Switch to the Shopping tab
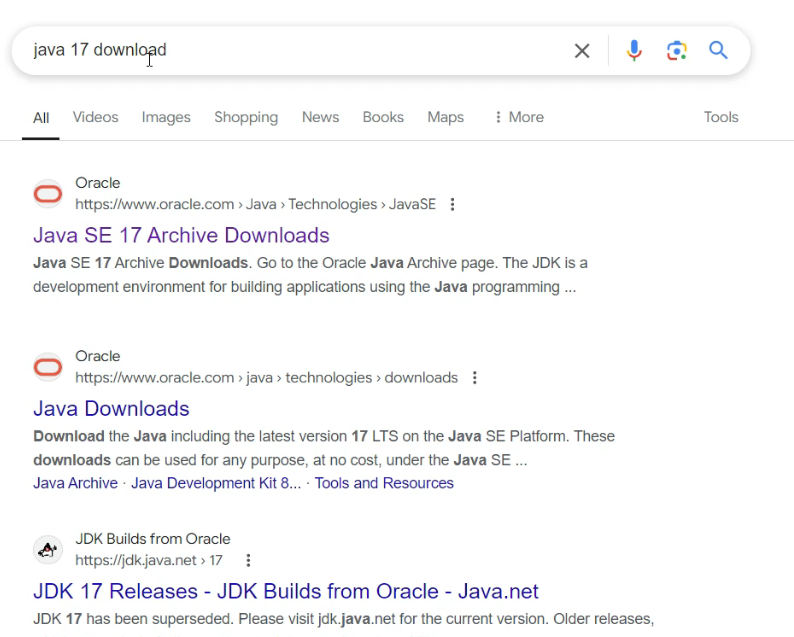 pyautogui.click(x=246, y=117)
